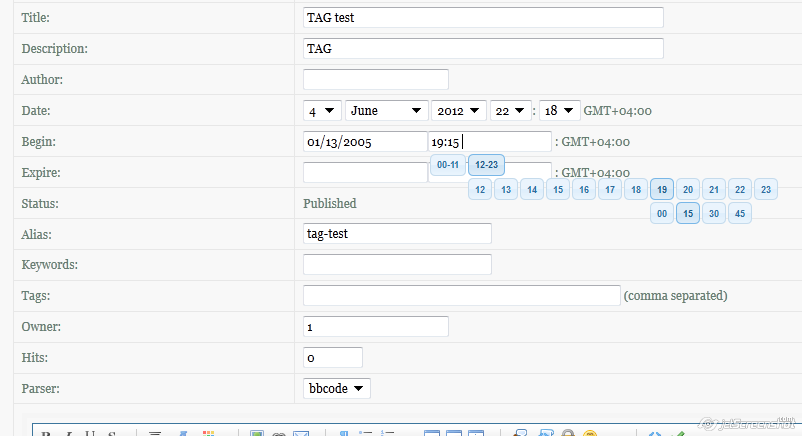Open the Parser dropdown showing bbcode
This screenshot has height=436, width=802.
[x=337, y=388]
